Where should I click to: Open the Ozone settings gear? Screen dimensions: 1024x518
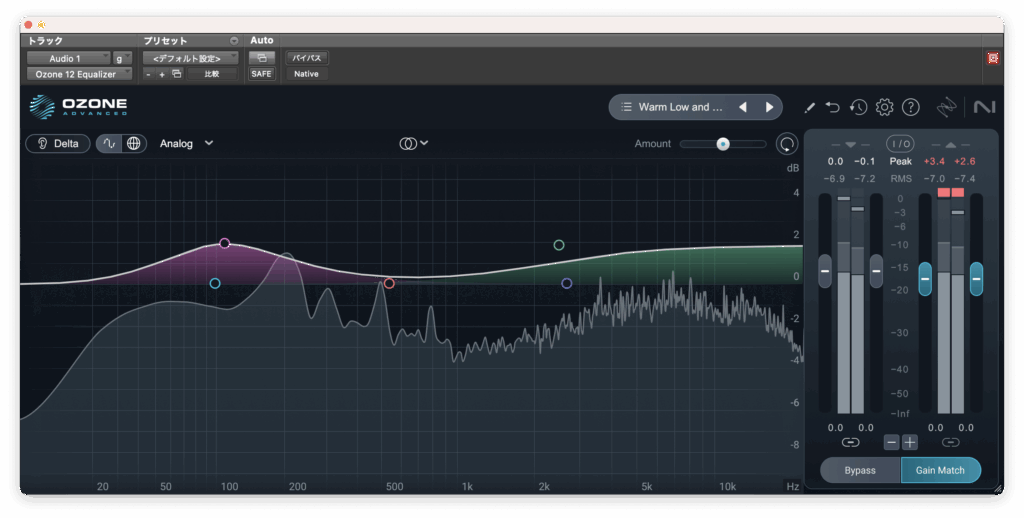884,107
